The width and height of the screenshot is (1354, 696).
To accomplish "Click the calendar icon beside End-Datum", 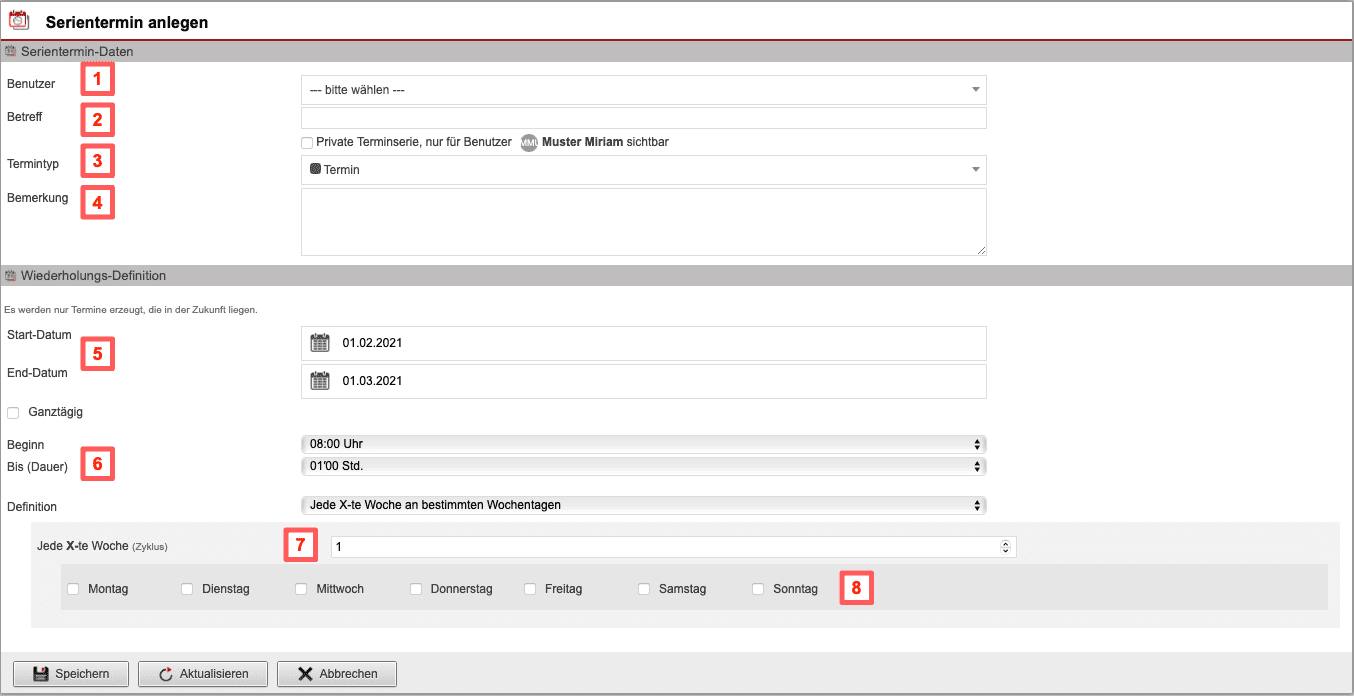I will [320, 381].
